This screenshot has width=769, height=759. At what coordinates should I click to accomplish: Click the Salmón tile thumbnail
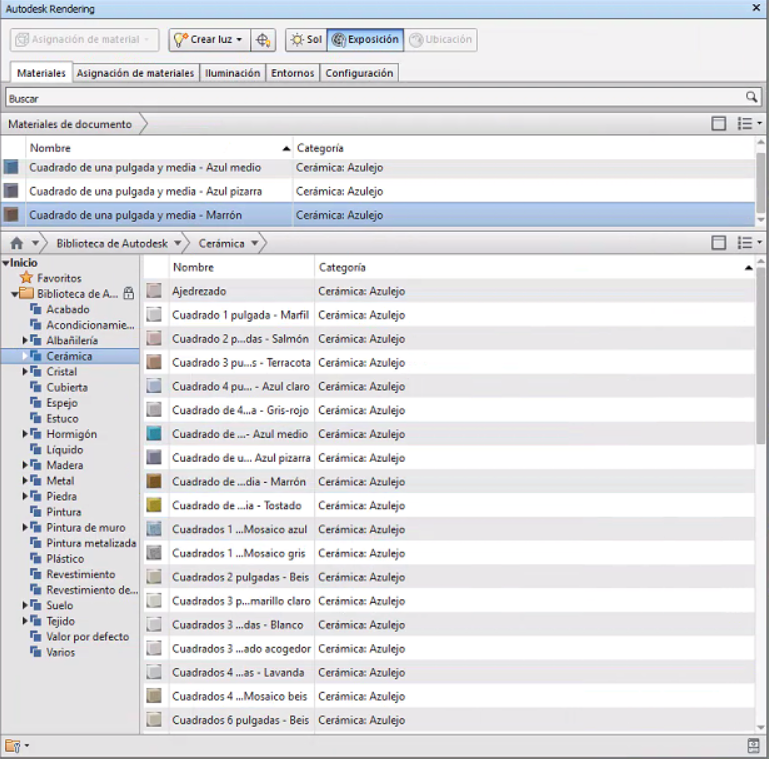[x=154, y=338]
